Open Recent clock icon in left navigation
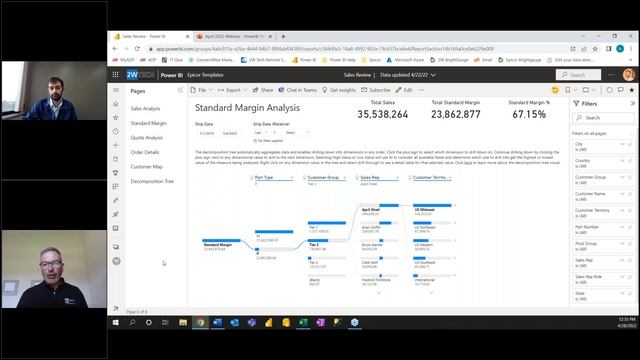This screenshot has height=360, width=640. (116, 131)
